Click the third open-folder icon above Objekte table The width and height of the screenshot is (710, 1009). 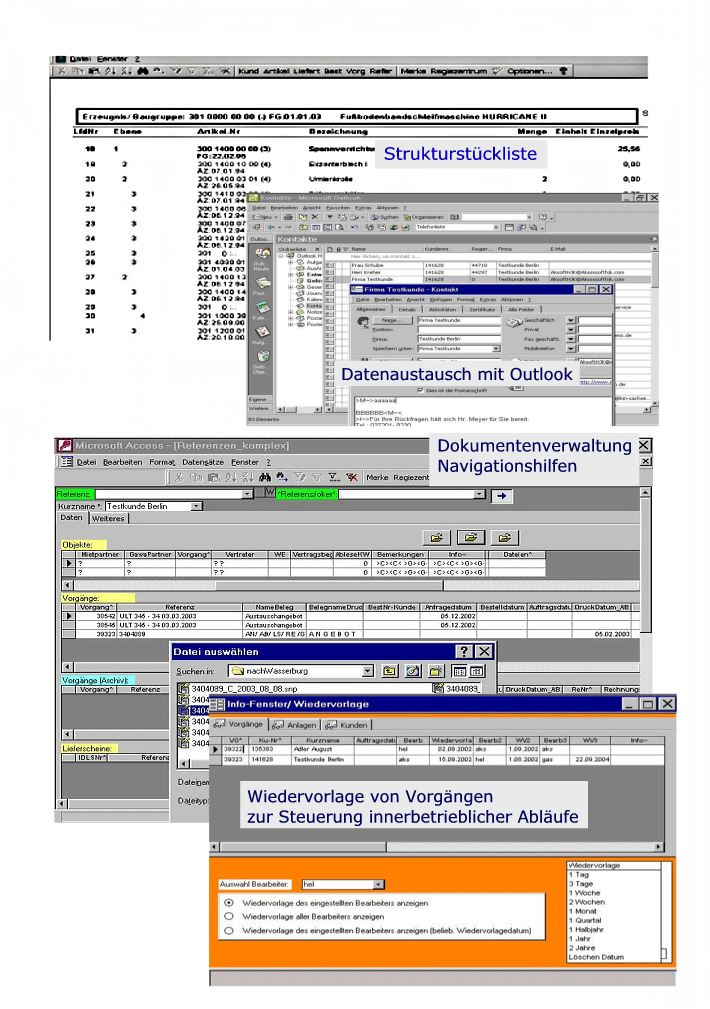[507, 537]
